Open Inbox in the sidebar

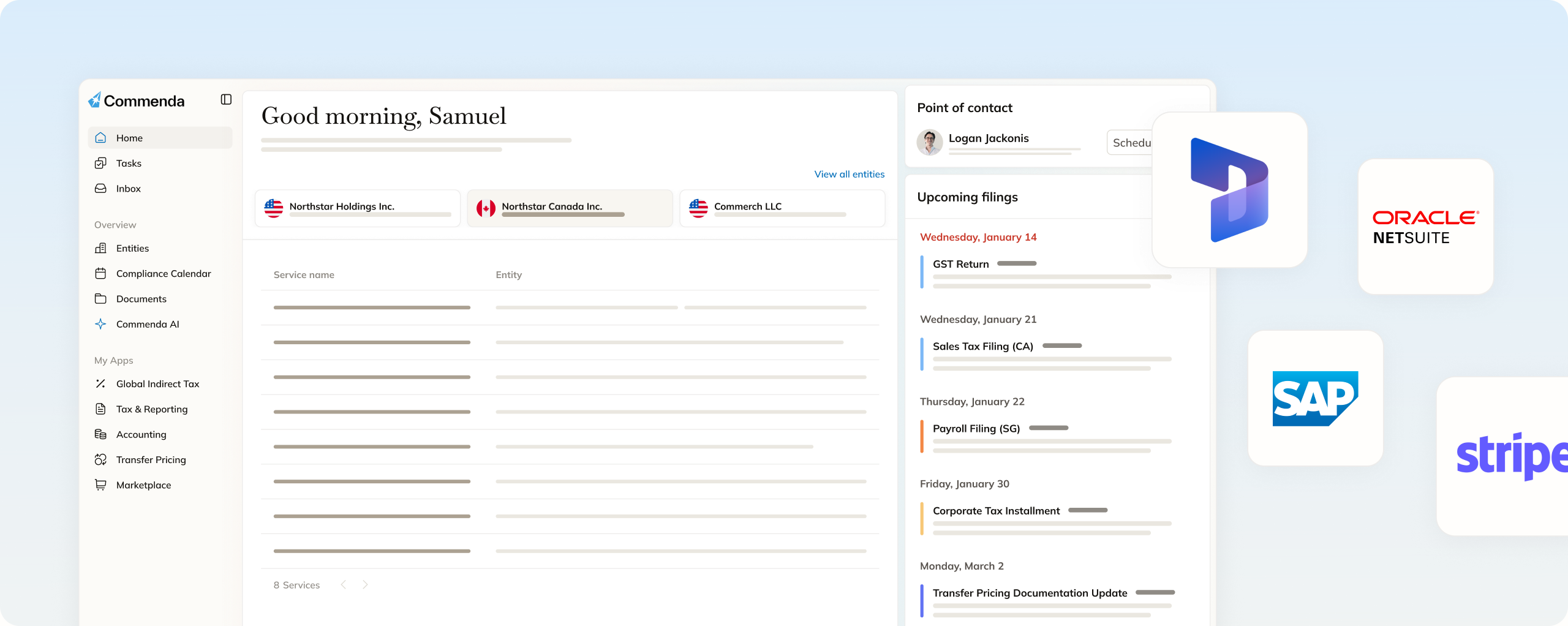click(160, 189)
